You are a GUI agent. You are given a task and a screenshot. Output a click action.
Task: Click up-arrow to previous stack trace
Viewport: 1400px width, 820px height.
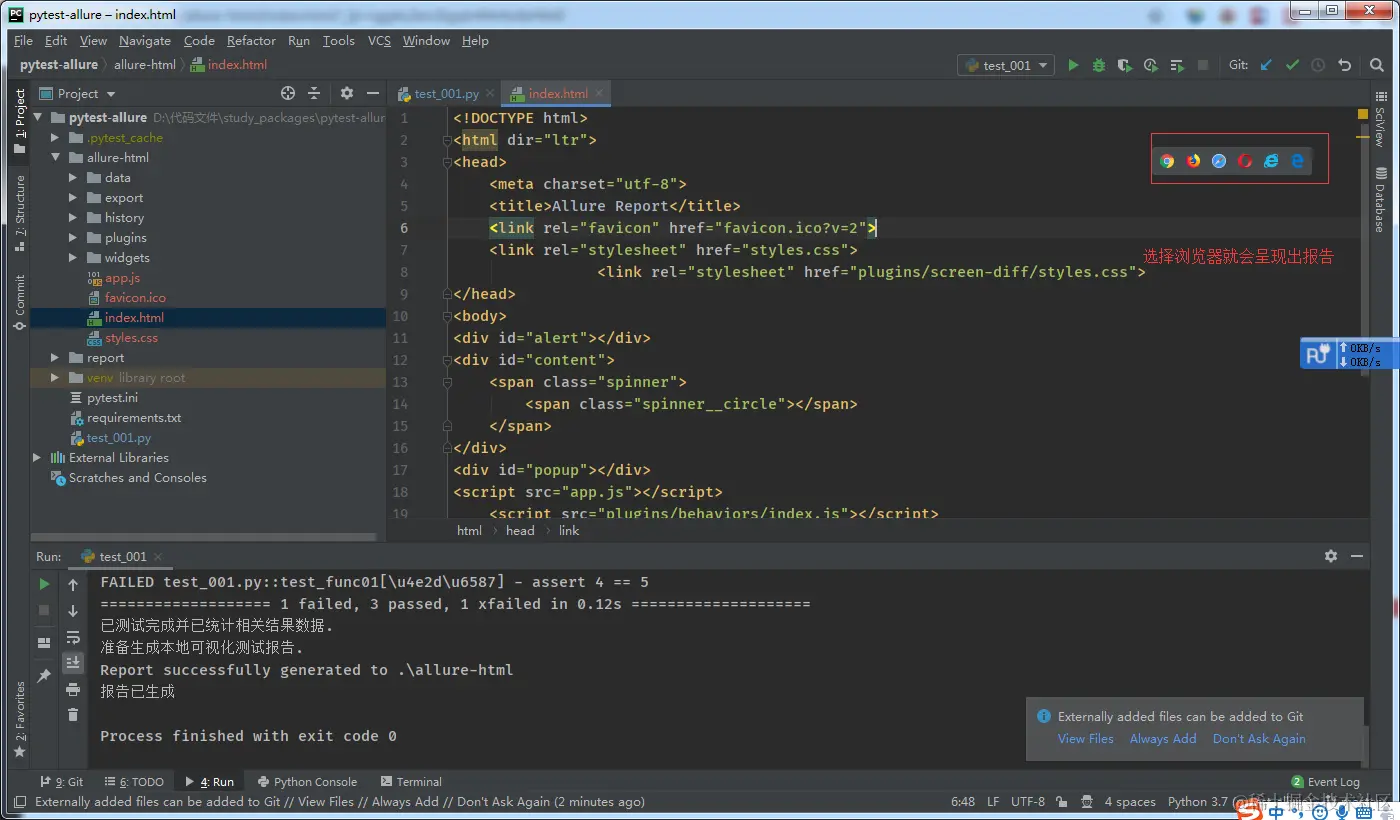[73, 584]
